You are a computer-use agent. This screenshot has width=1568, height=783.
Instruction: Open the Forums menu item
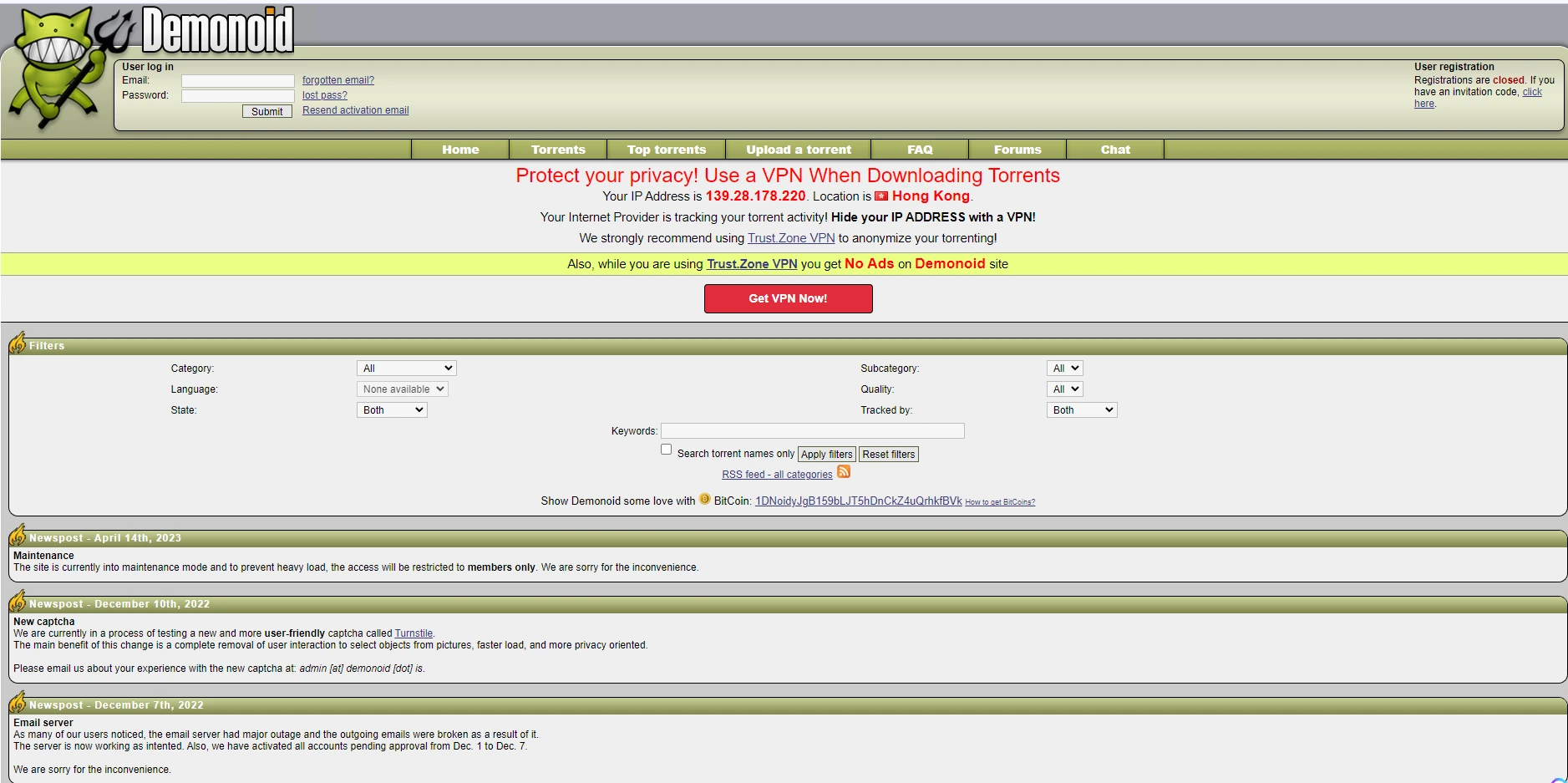click(x=1017, y=150)
